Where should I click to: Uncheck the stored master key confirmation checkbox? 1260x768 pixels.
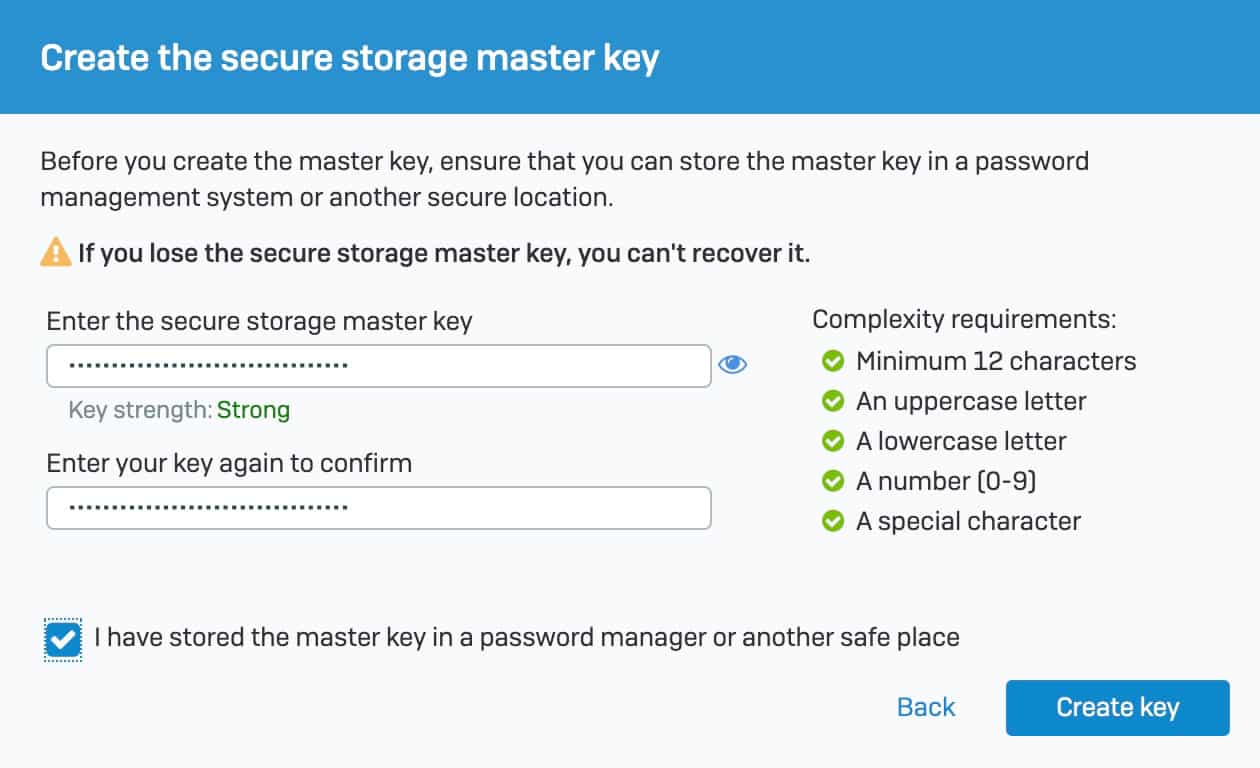[63, 639]
